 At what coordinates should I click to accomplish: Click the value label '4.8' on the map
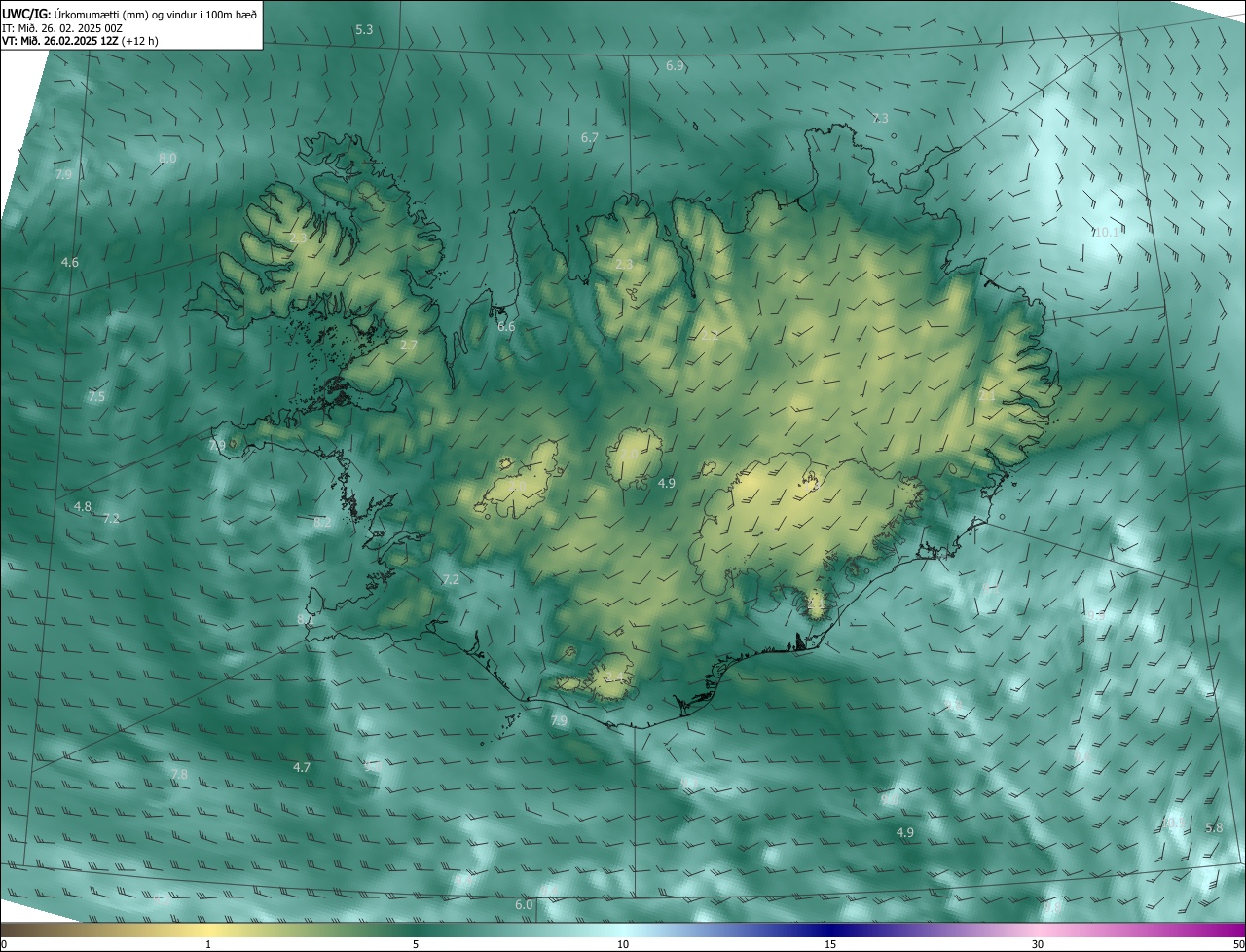[83, 507]
